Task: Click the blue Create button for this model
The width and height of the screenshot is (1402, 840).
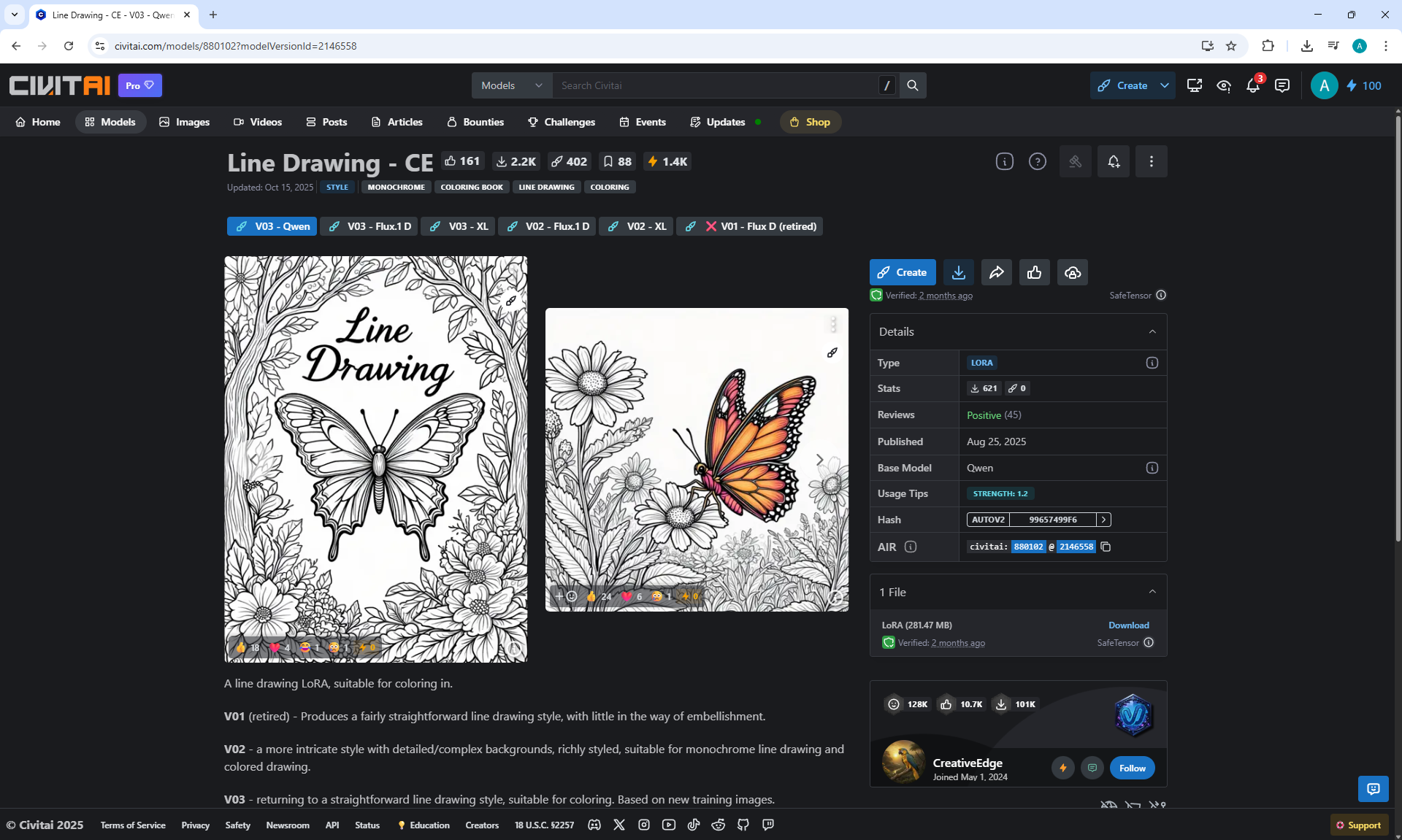Action: 902,272
